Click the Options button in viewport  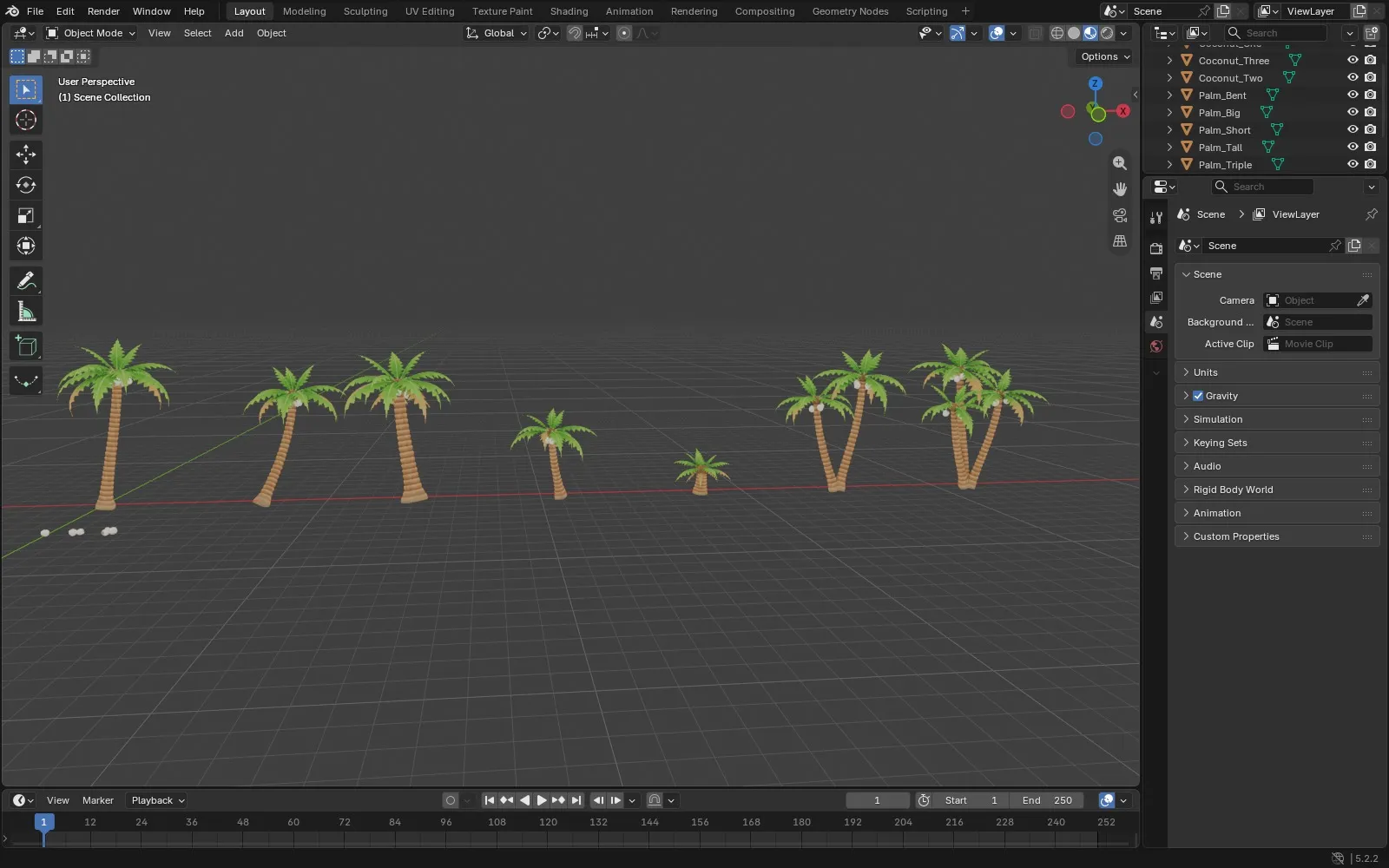pos(1105,56)
